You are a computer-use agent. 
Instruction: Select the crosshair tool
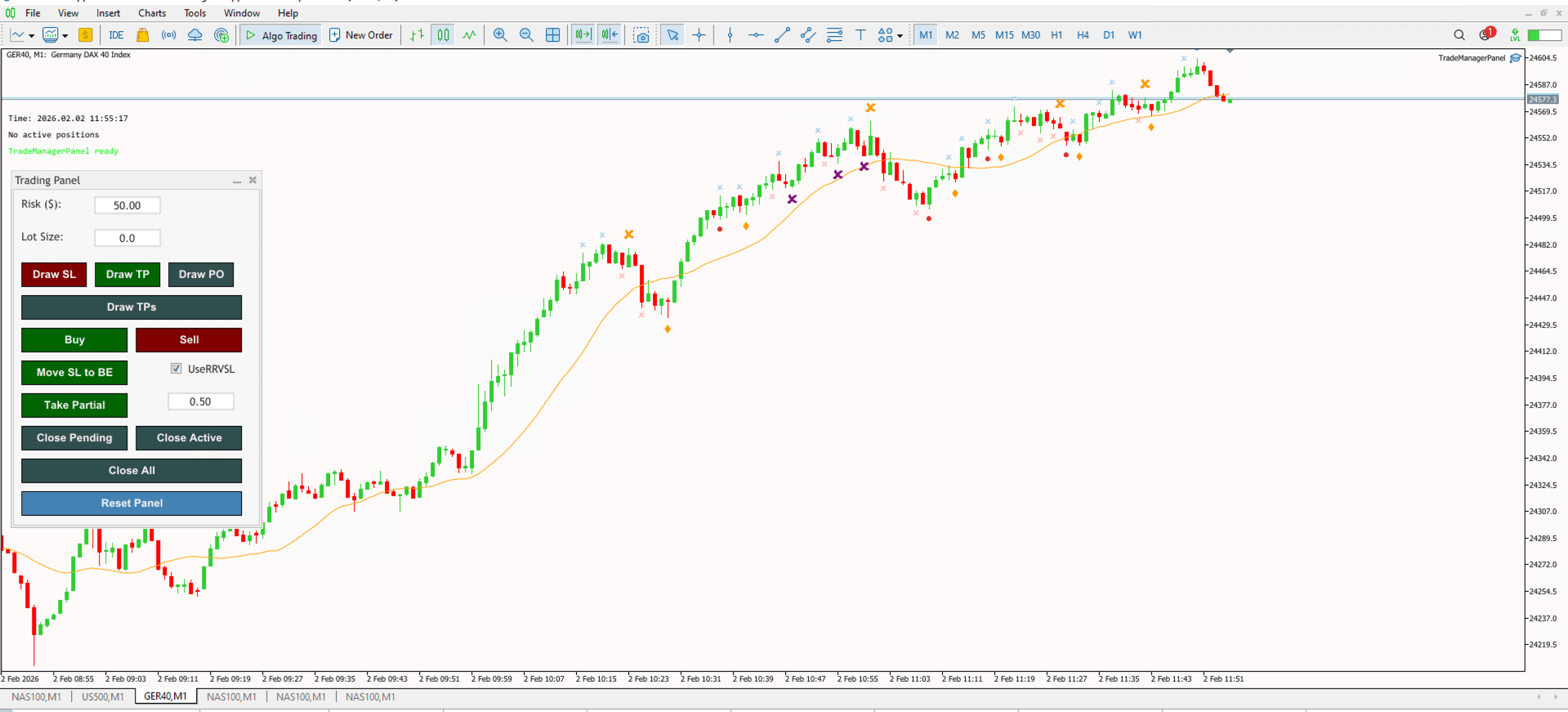[699, 35]
